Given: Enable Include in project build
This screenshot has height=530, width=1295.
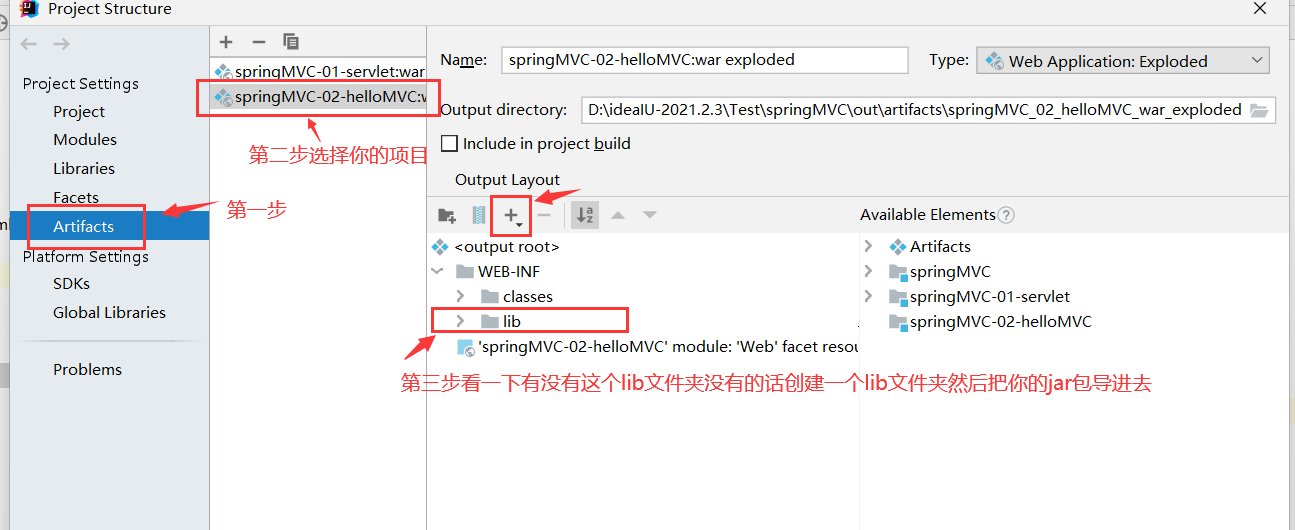Looking at the screenshot, I should [x=449, y=144].
